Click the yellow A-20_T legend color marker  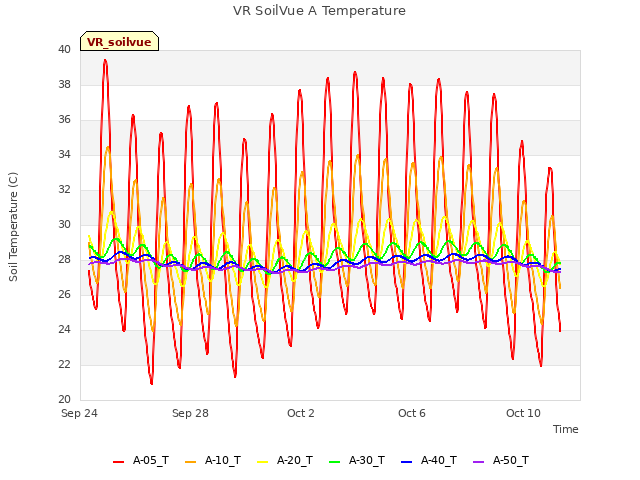point(262,462)
